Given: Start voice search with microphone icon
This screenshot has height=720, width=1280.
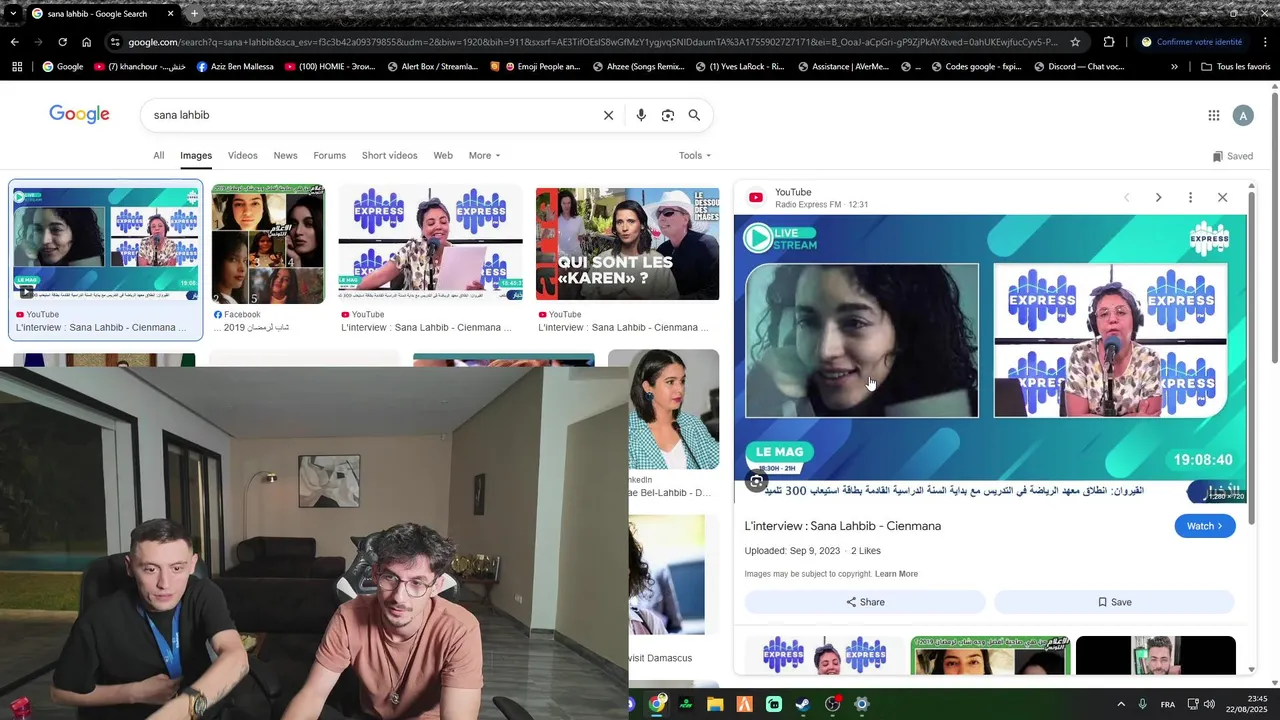Looking at the screenshot, I should 641,115.
